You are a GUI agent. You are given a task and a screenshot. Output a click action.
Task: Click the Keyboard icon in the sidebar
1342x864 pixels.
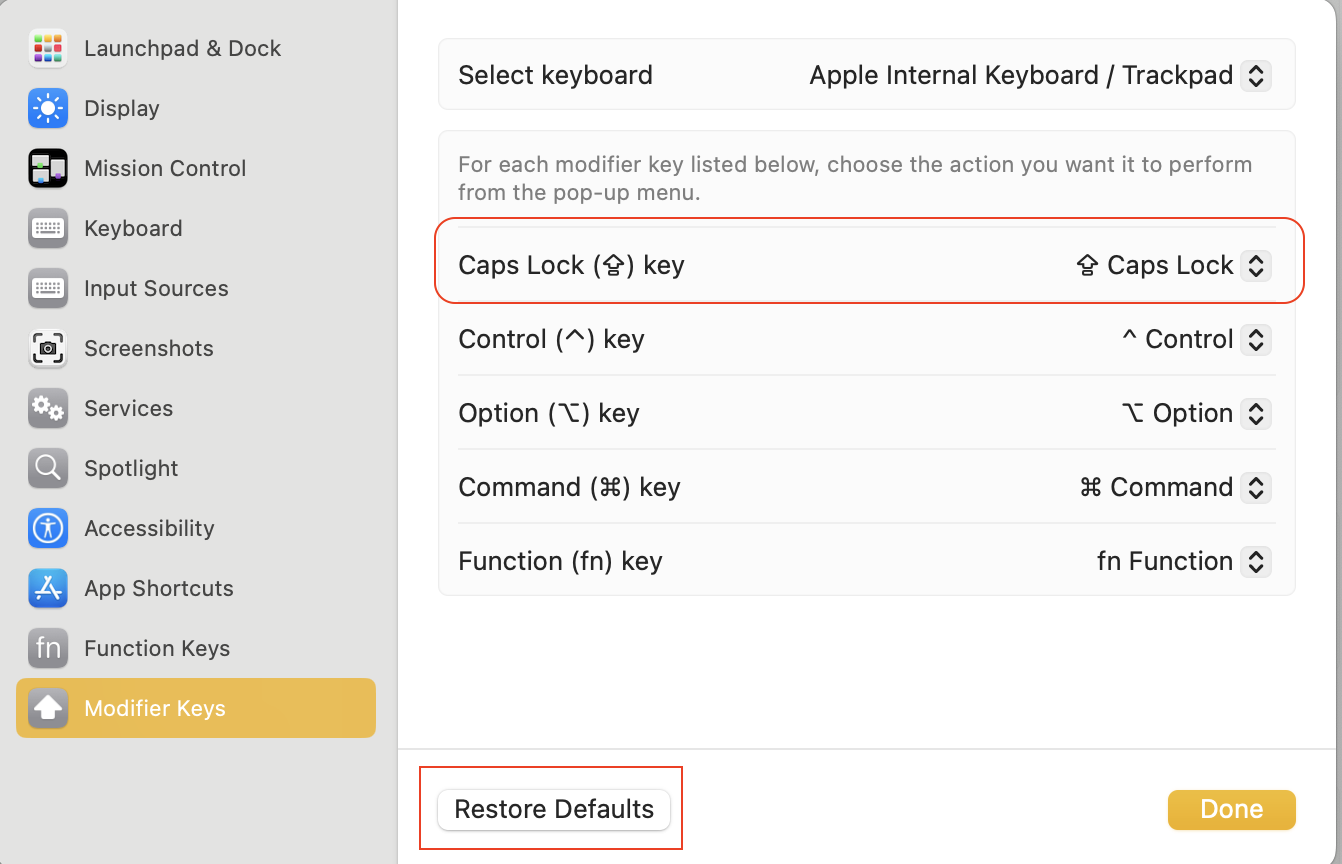pos(47,228)
